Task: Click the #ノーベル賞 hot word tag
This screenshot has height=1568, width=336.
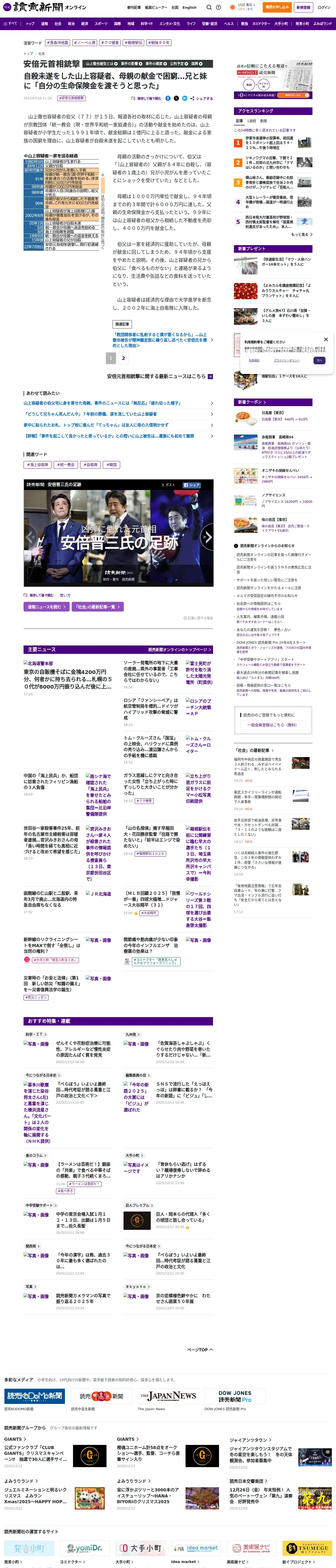Action: click(85, 43)
